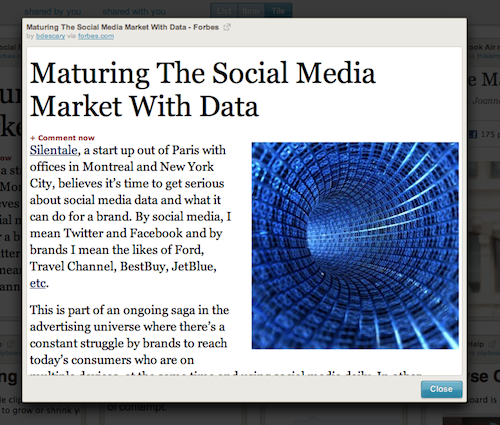Close the article preview dialog

[441, 389]
